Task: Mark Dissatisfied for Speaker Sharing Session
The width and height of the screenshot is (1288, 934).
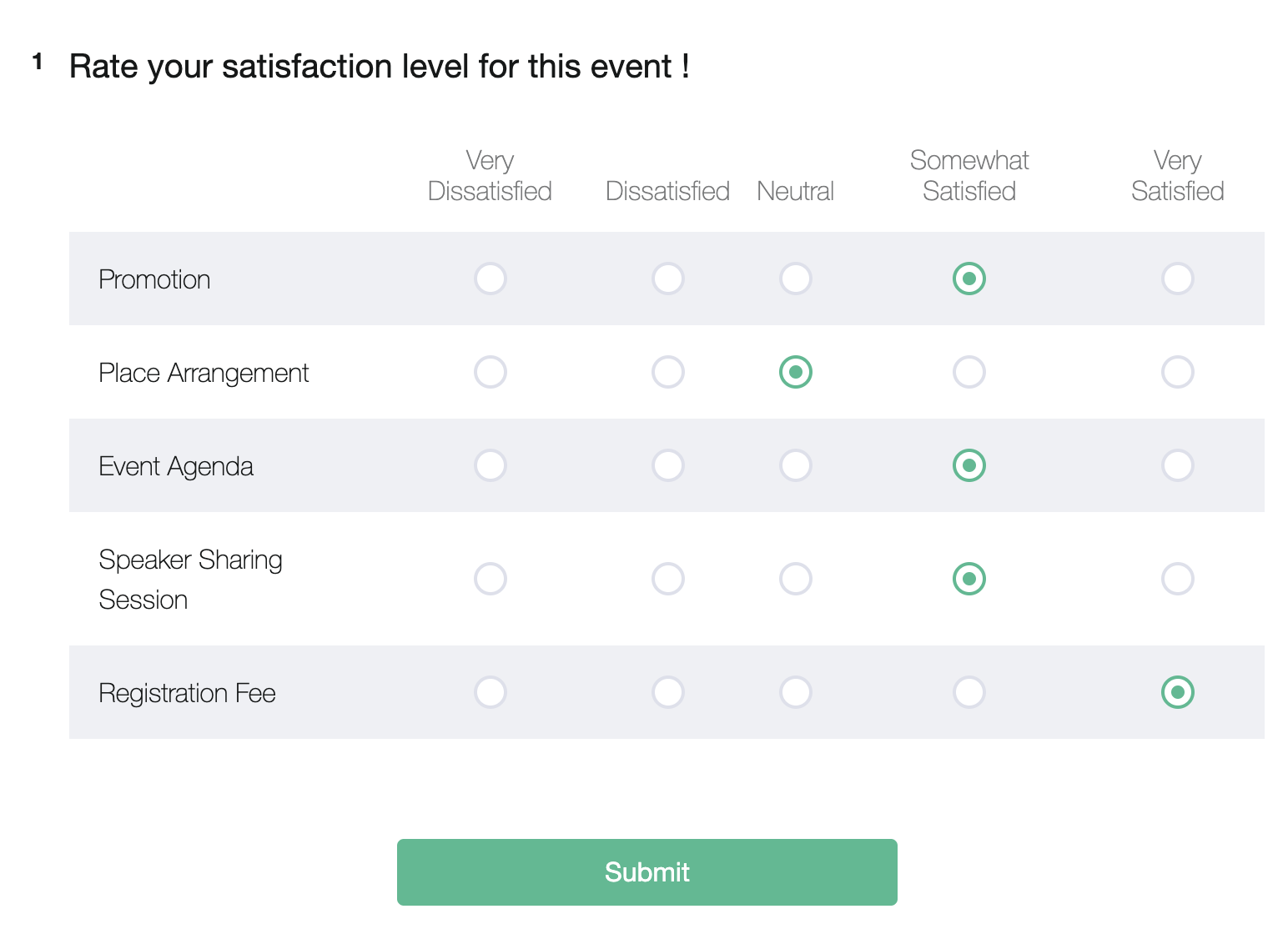Action: pos(667,579)
